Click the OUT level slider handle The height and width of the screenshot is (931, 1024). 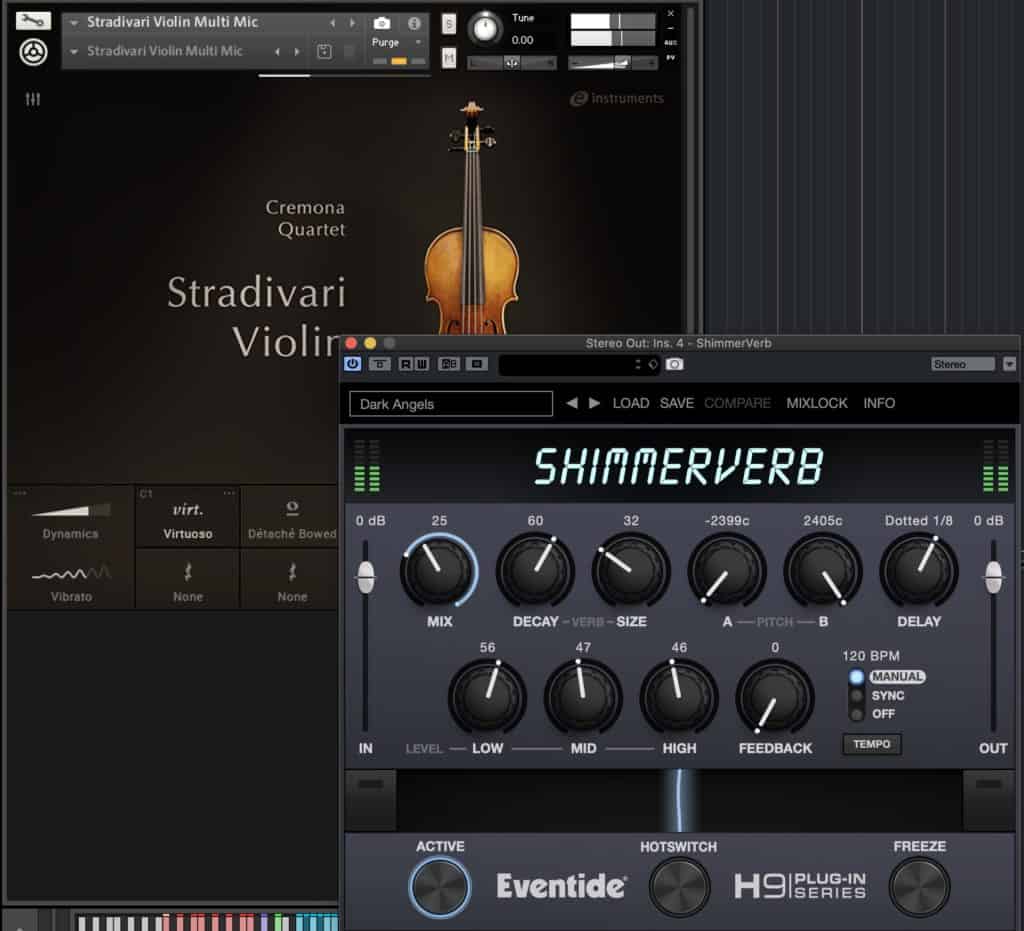[993, 577]
